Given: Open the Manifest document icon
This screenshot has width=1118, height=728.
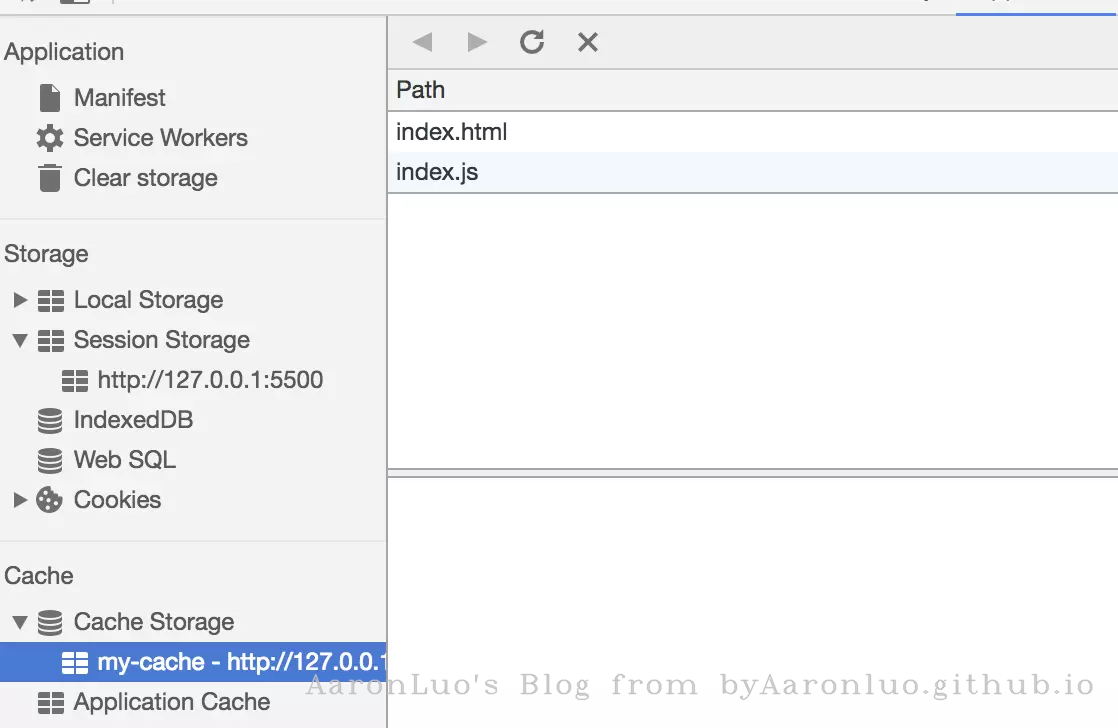Looking at the screenshot, I should pyautogui.click(x=49, y=98).
